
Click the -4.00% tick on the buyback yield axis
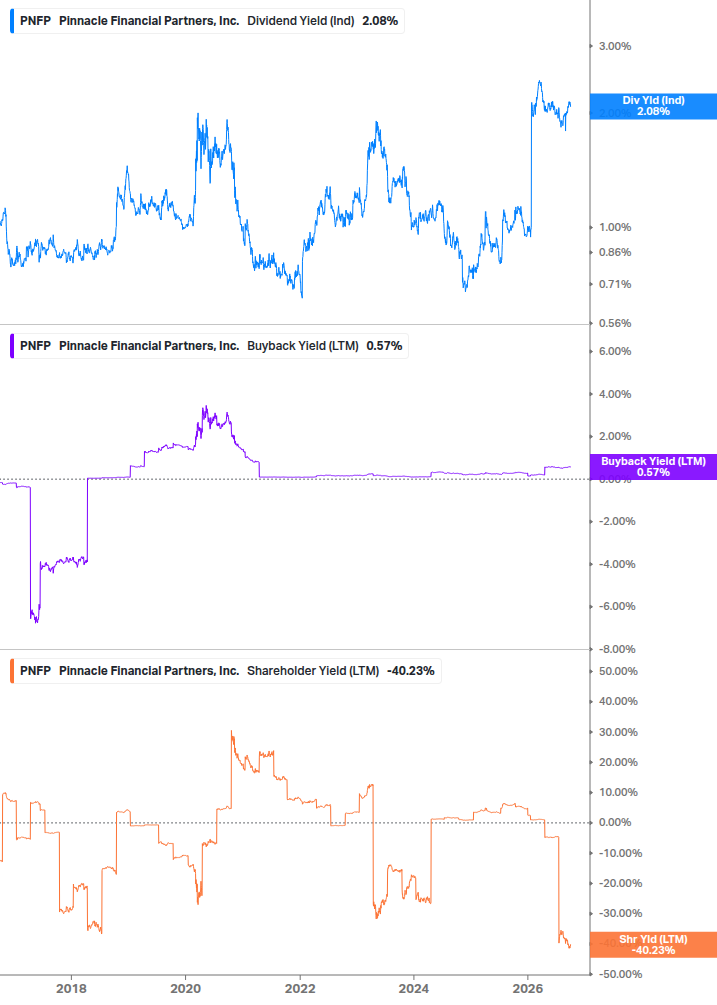617,564
